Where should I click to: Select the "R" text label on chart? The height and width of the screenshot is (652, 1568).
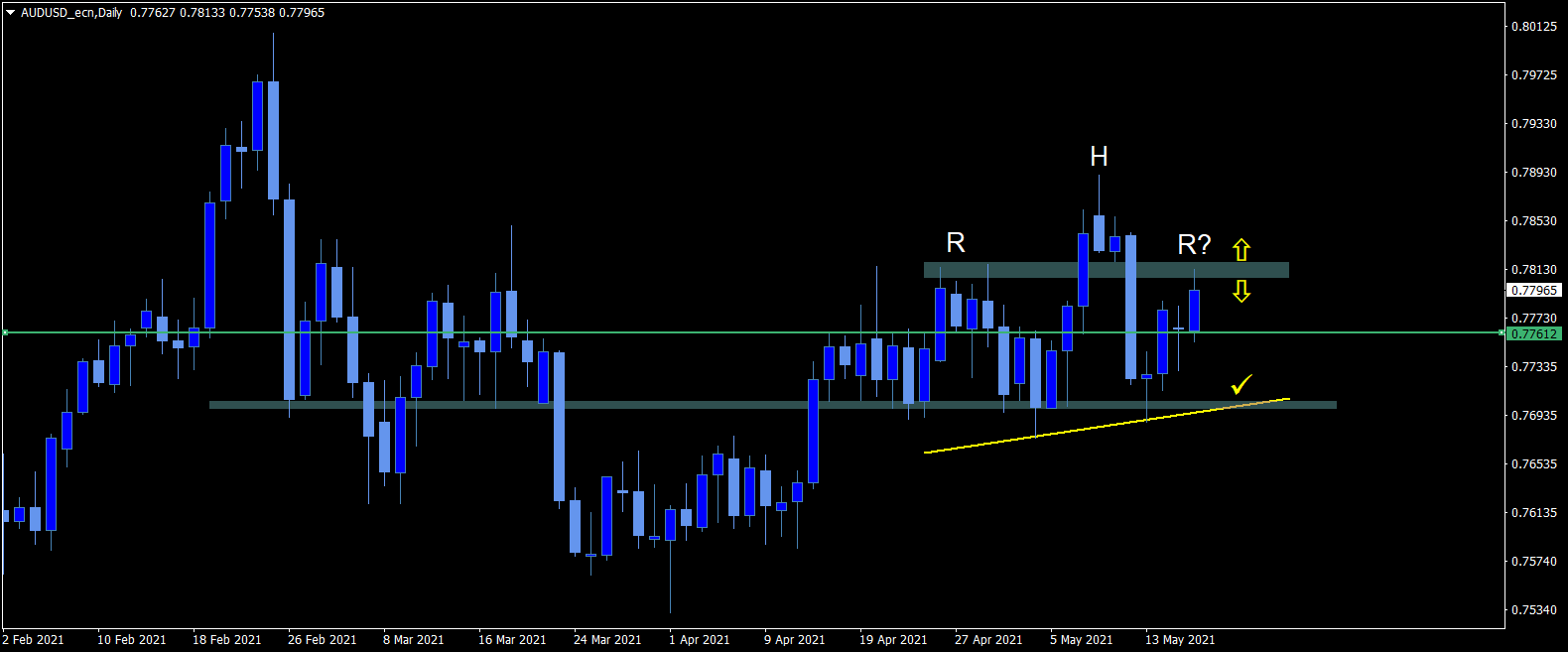pyautogui.click(x=956, y=243)
